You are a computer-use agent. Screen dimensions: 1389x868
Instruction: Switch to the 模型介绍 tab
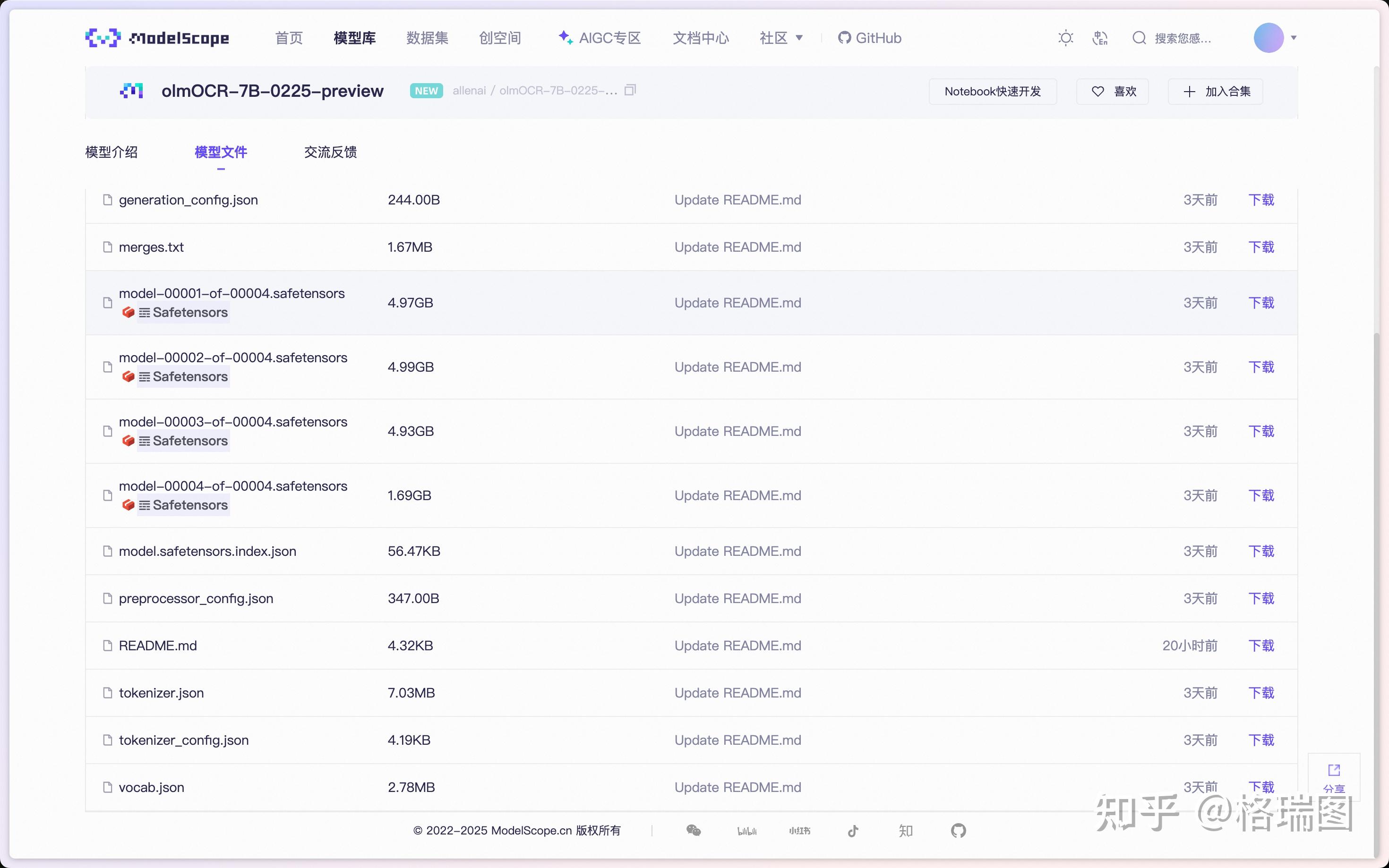[111, 152]
